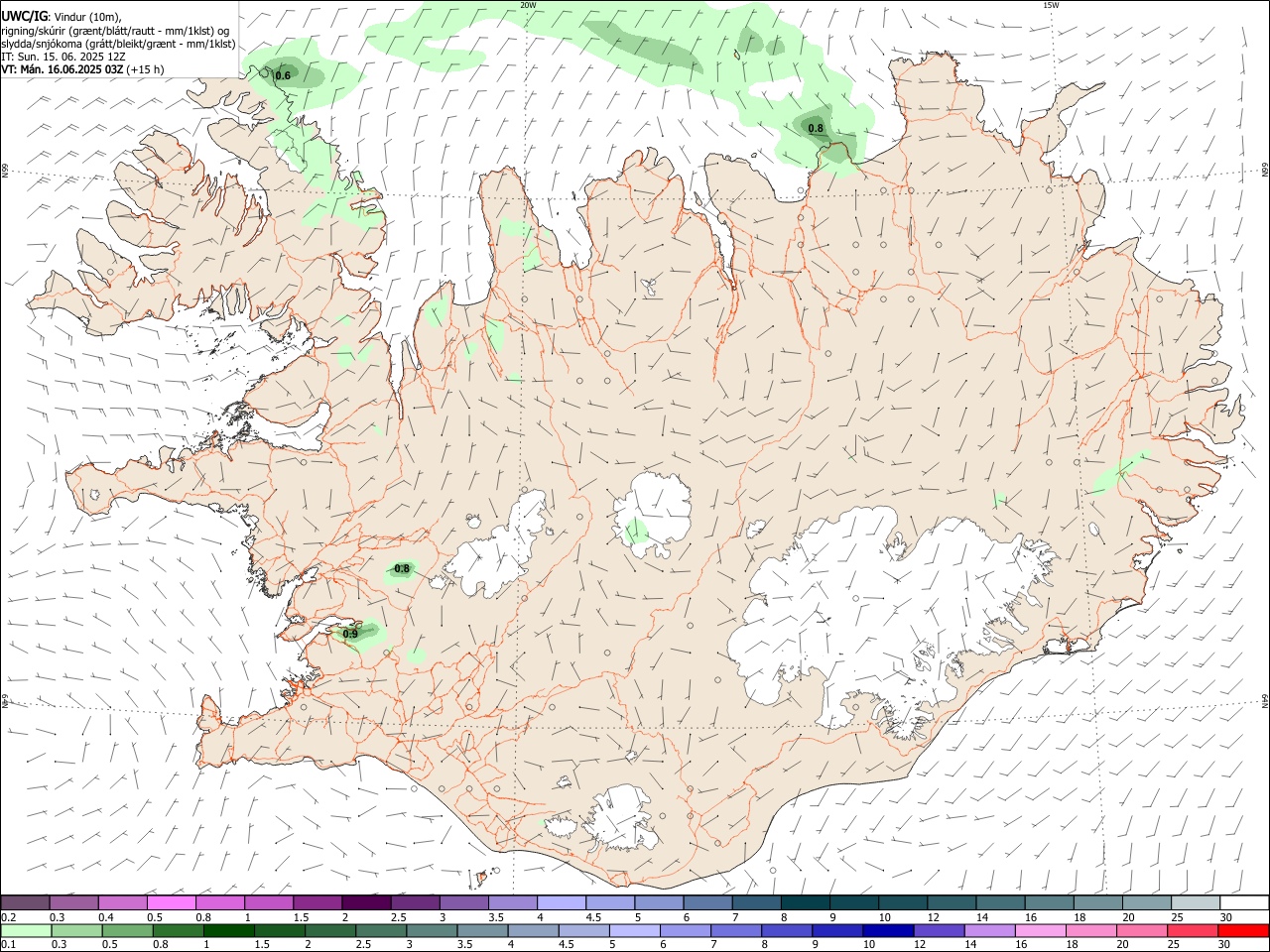Pick the bright magenta 0.5 swatch in snow scale
Image resolution: width=1270 pixels, height=952 pixels.
click(x=173, y=902)
